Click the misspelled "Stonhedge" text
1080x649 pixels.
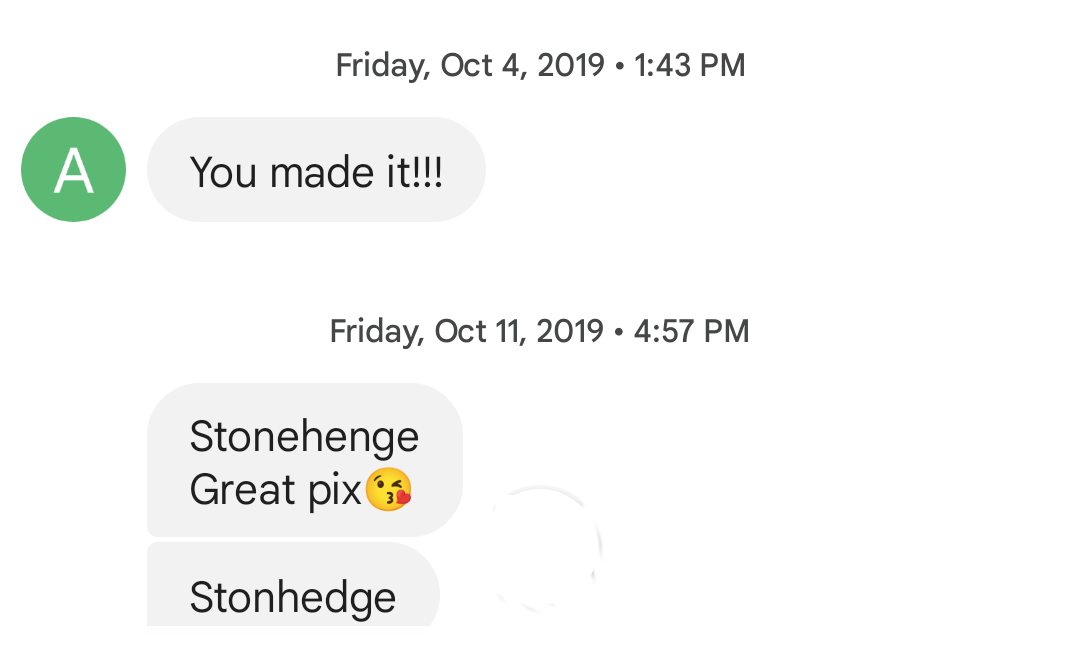(x=293, y=598)
